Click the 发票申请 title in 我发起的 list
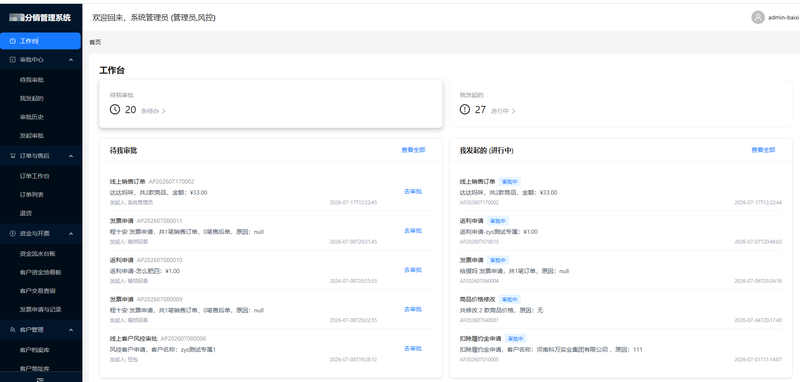 471,260
